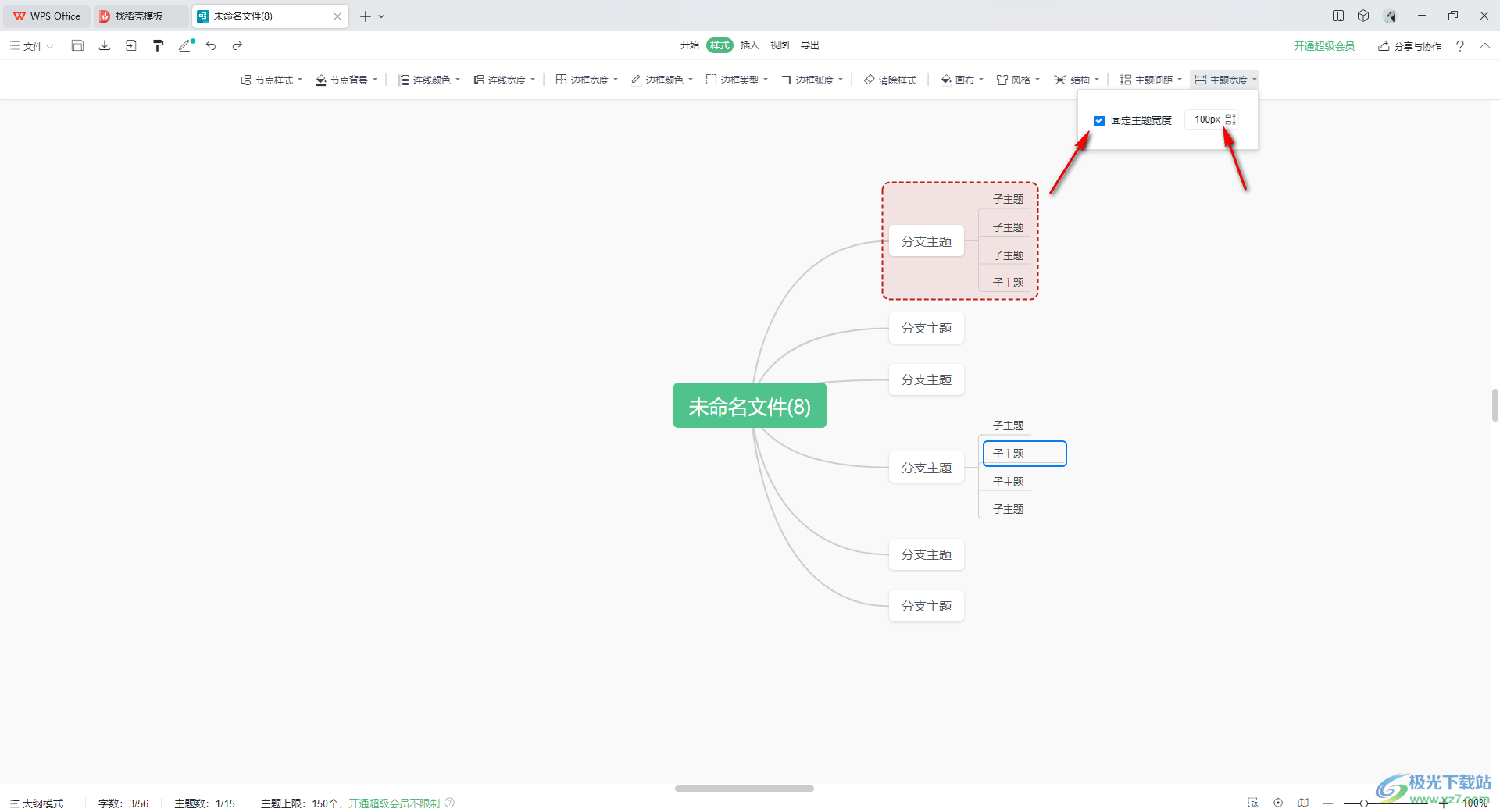Open the 文件 menu
The height and width of the screenshot is (812, 1500).
(32, 46)
